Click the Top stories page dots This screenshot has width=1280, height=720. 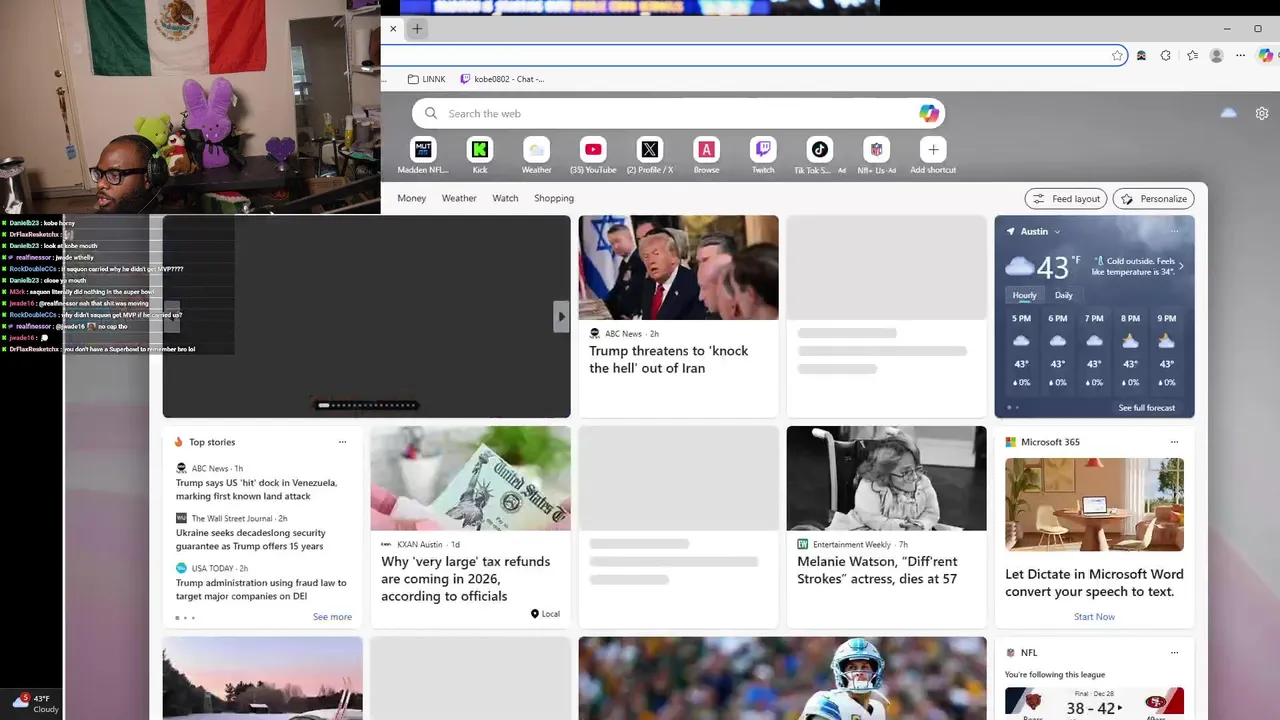point(185,618)
